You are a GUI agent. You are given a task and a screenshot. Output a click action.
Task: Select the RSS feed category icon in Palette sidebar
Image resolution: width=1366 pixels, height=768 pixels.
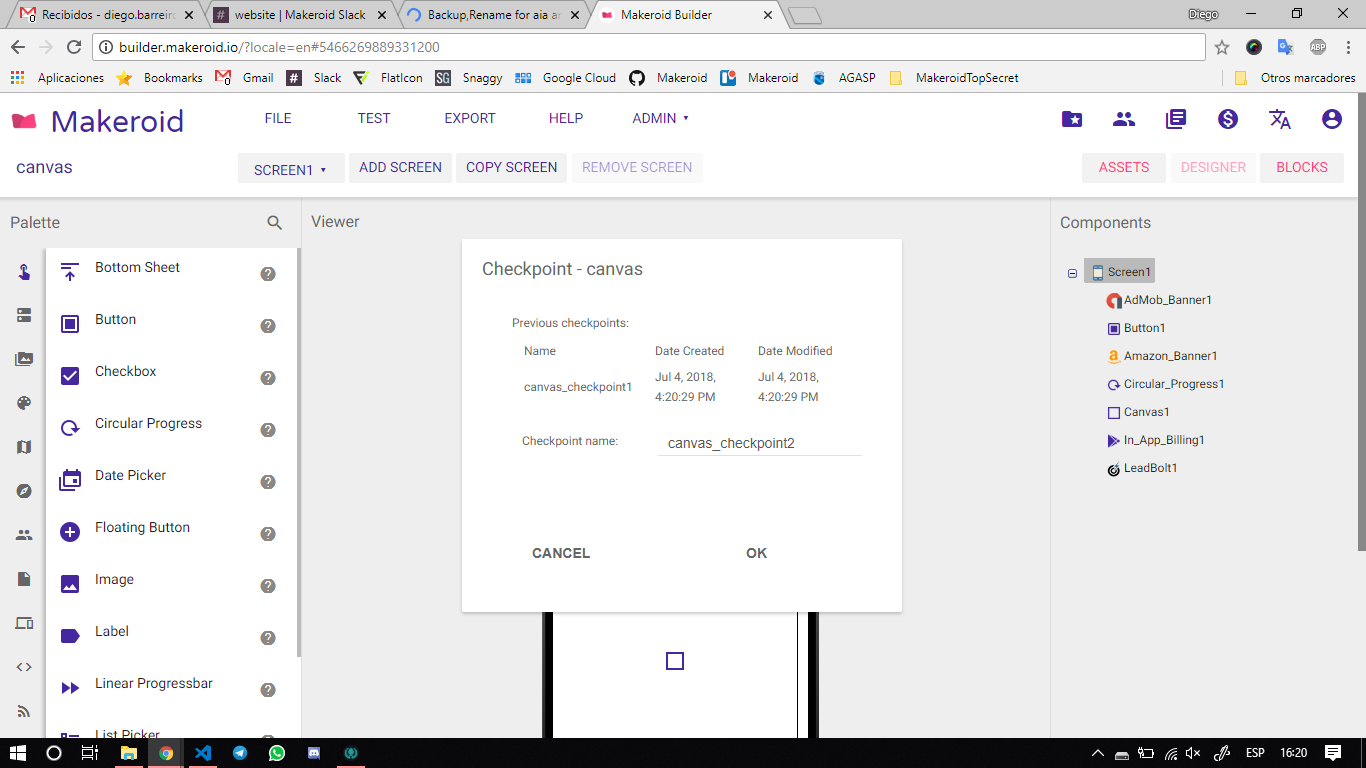tap(24, 711)
